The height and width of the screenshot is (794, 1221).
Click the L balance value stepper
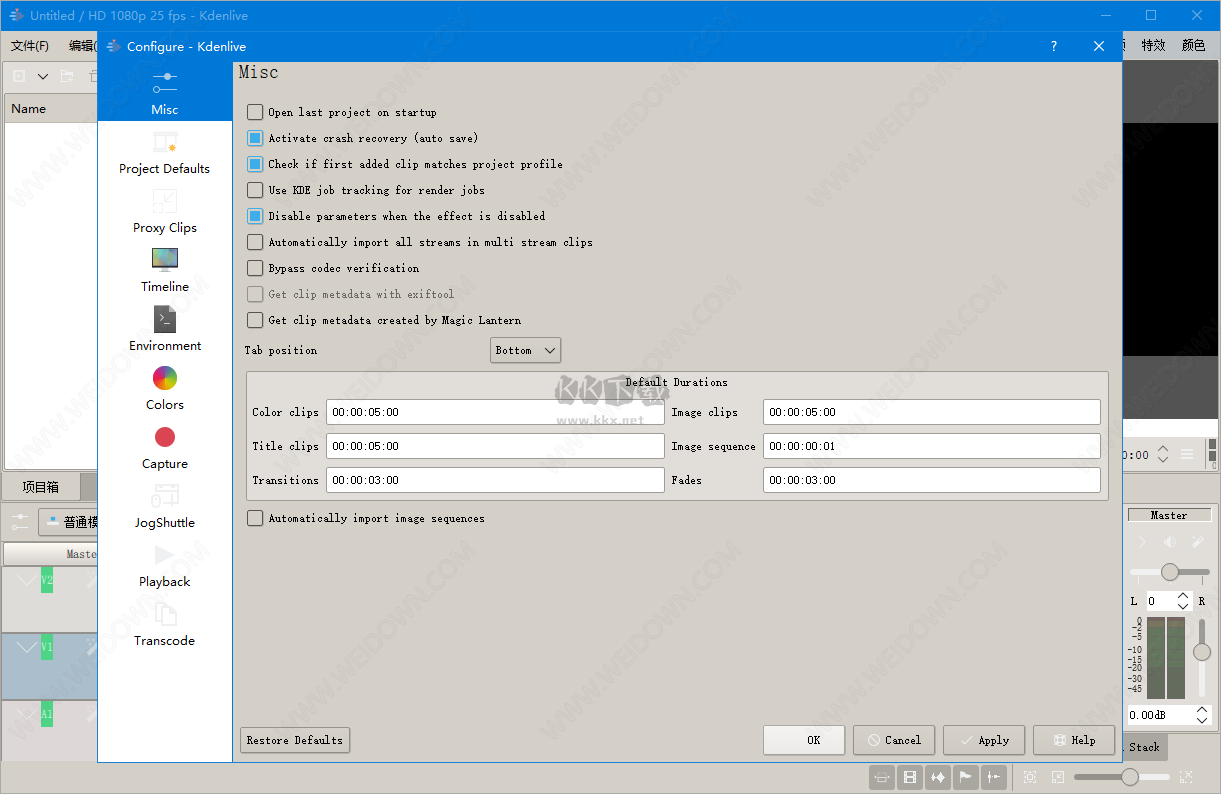coord(1183,601)
